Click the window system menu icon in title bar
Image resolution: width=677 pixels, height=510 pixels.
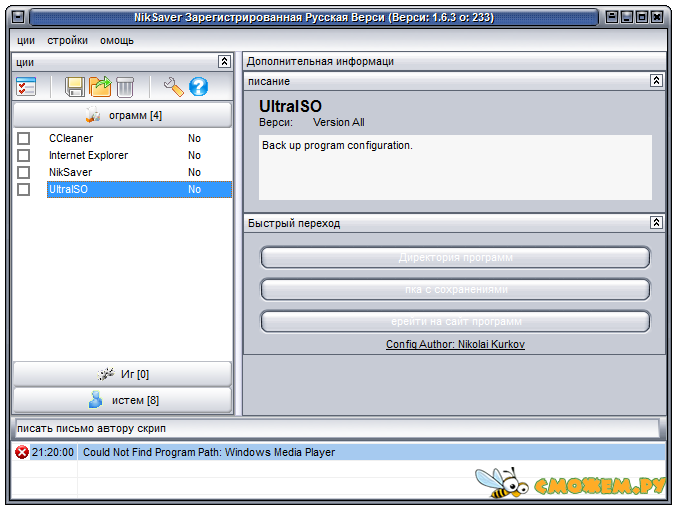18,17
